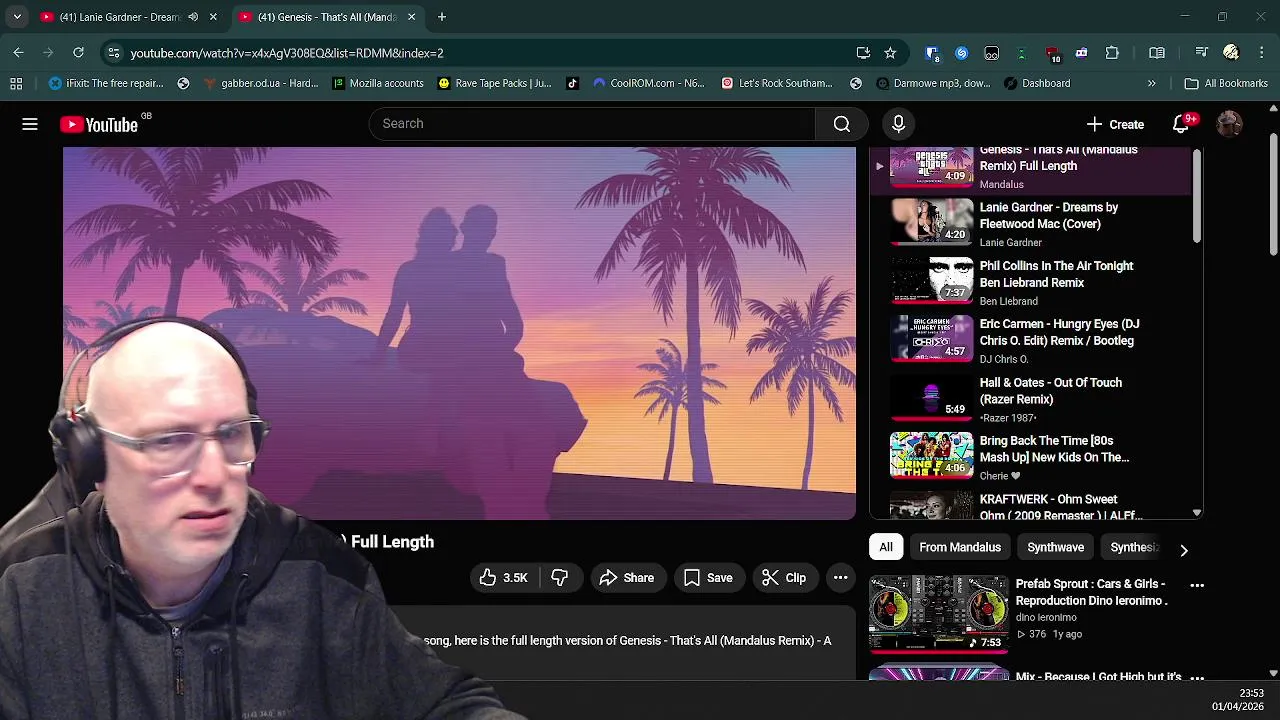Open the YouTube hamburger guide menu
This screenshot has height=720, width=1280.
[x=30, y=124]
